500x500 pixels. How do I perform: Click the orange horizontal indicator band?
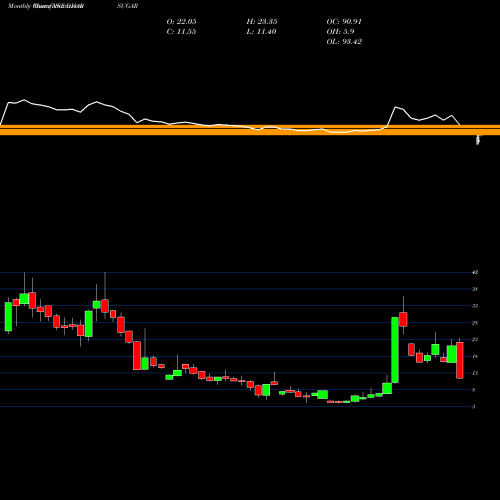(250, 130)
